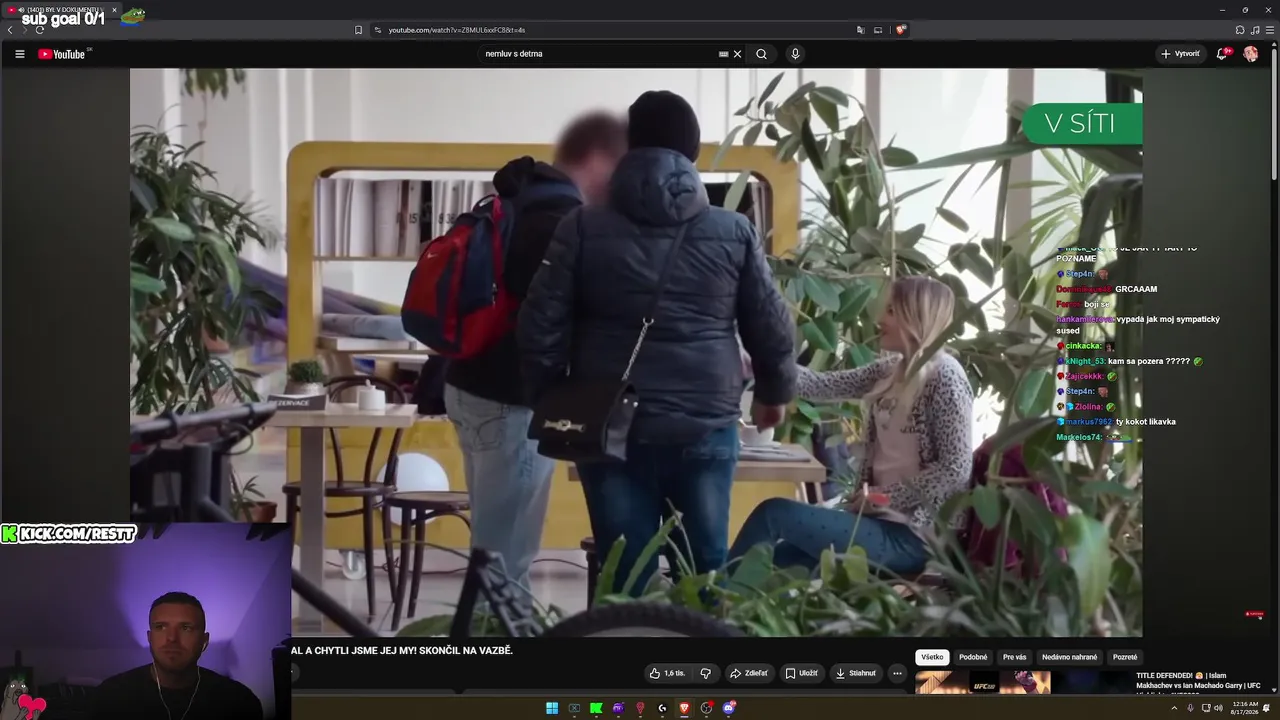
Task: Open the on-screen keyboard icon in search
Action: pos(723,54)
